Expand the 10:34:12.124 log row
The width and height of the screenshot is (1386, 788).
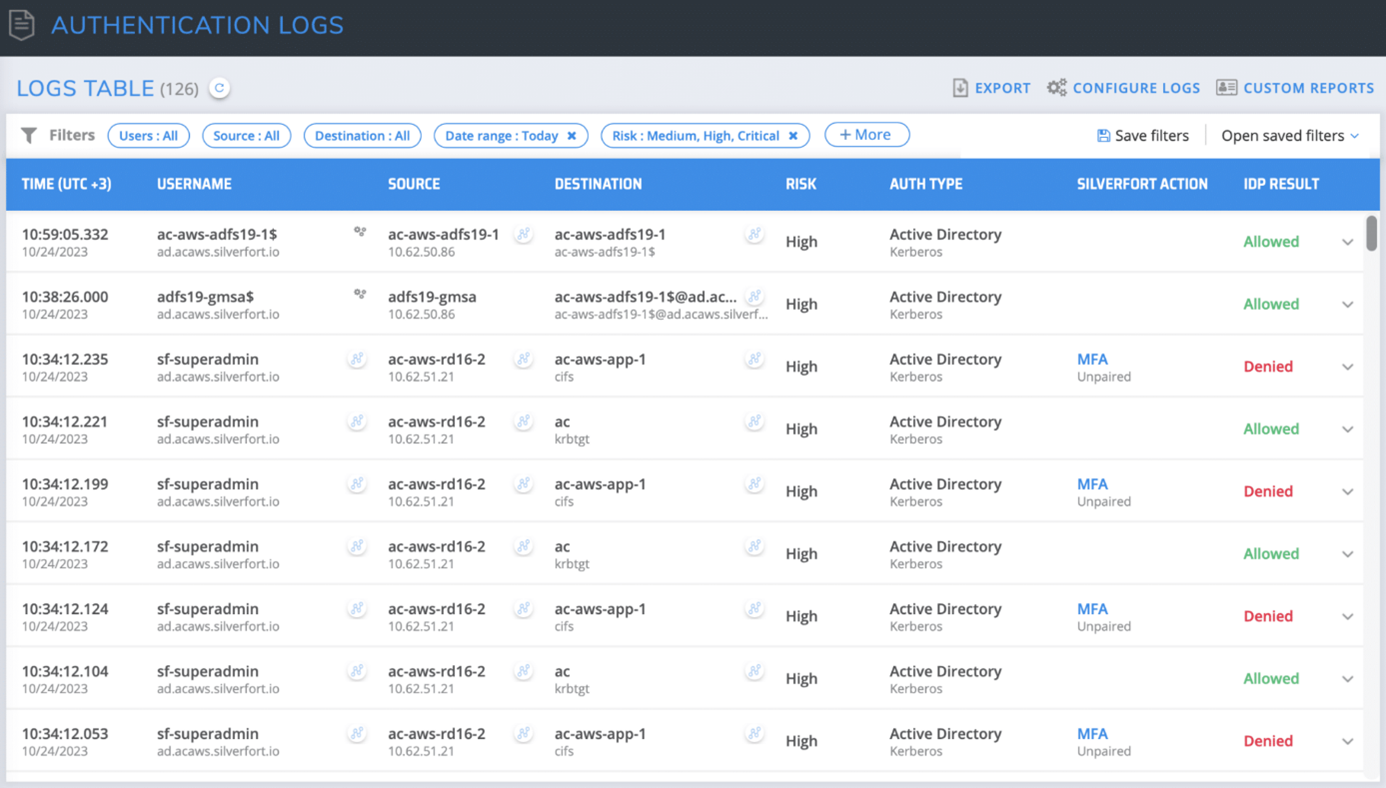pyautogui.click(x=1347, y=617)
